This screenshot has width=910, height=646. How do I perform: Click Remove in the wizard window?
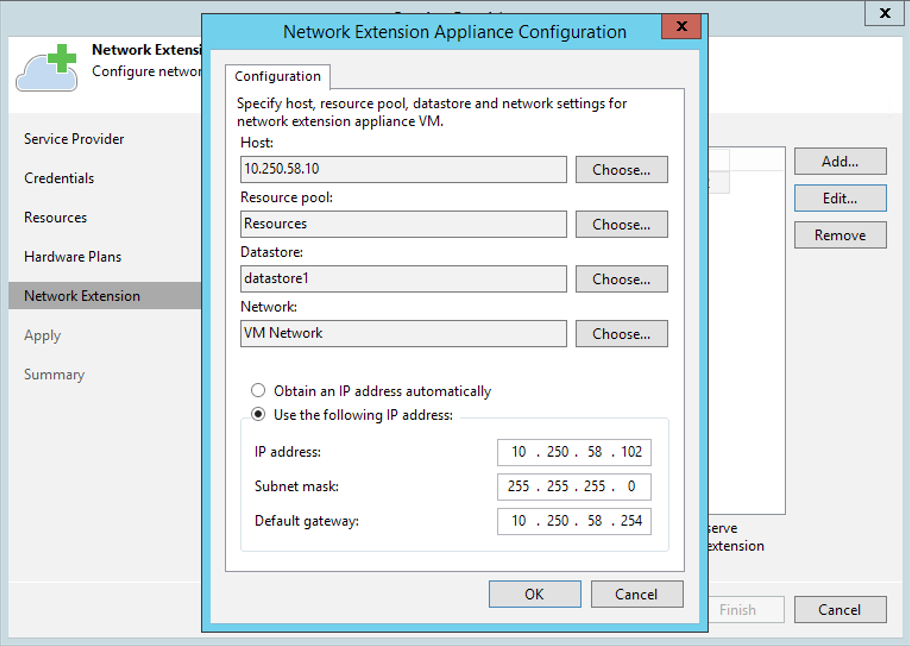tap(840, 234)
